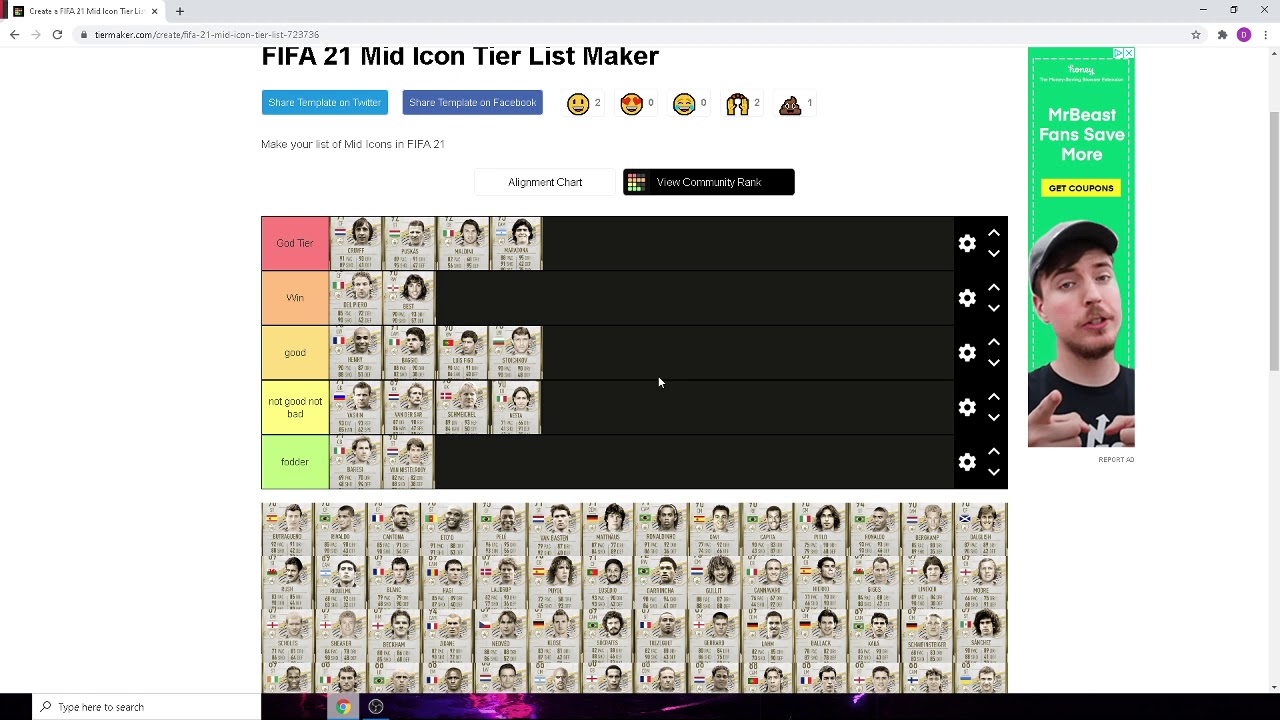Open a new Chrome tab
Image resolution: width=1280 pixels, height=720 pixels.
(180, 11)
